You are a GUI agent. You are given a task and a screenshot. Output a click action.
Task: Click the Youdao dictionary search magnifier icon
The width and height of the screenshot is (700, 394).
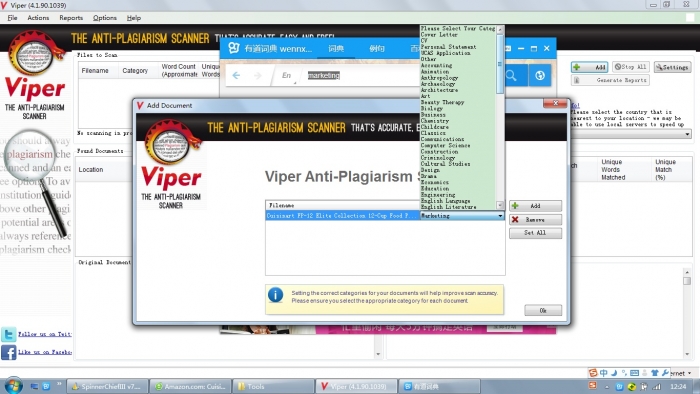(x=511, y=75)
